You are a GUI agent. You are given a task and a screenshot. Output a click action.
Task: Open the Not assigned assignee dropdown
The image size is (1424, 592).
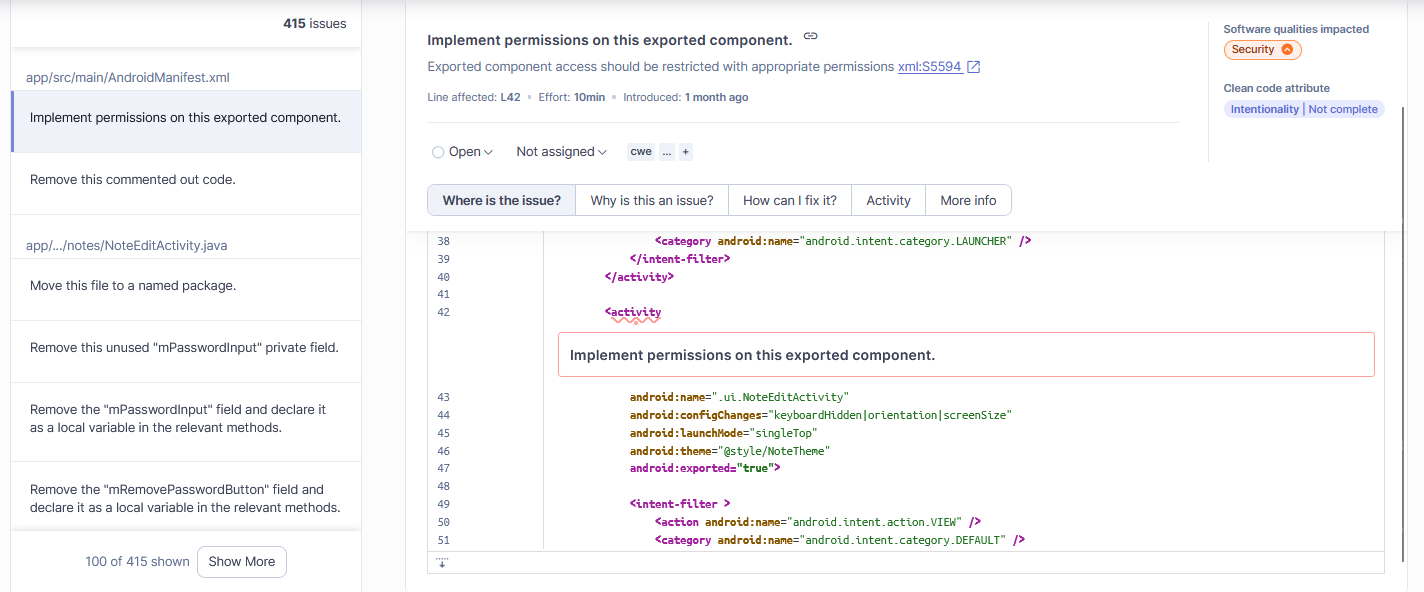561,152
